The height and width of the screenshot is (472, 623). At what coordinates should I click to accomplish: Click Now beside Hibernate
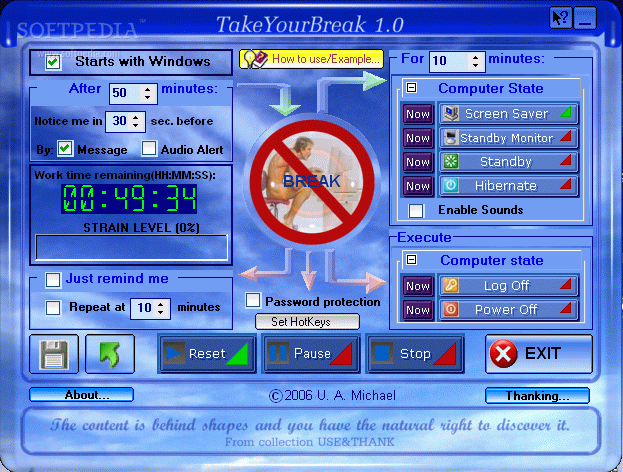(x=418, y=186)
